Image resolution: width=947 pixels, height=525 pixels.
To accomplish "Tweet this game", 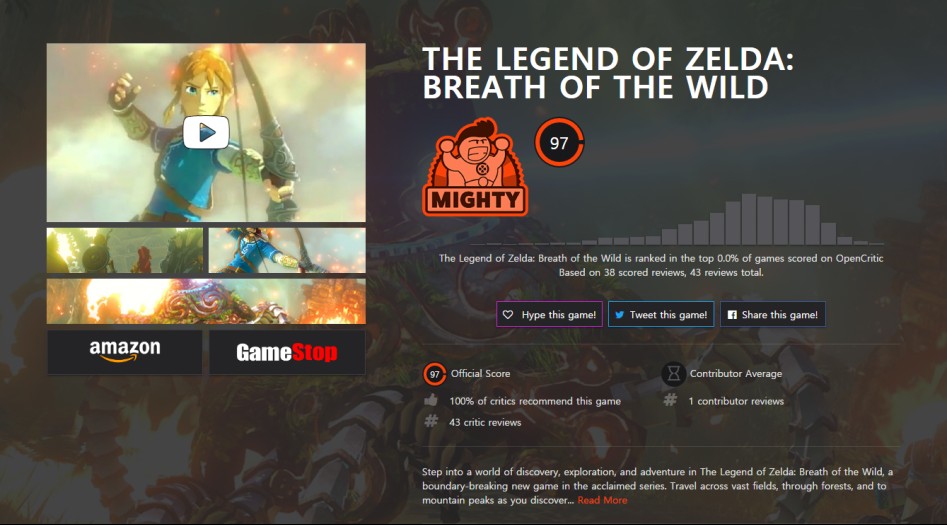I will 661,314.
